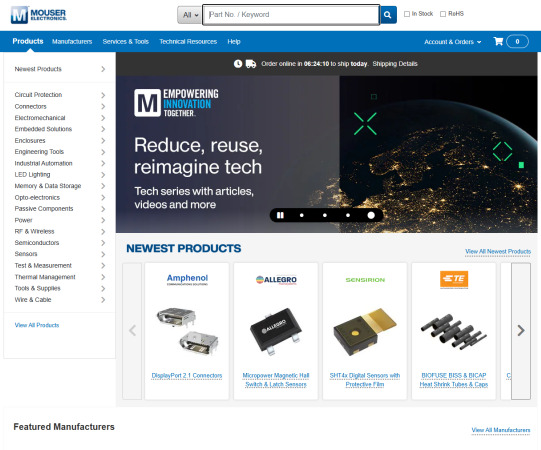This screenshot has height=450, width=541.
Task: Expand Account & Orders menu
Action: (452, 42)
